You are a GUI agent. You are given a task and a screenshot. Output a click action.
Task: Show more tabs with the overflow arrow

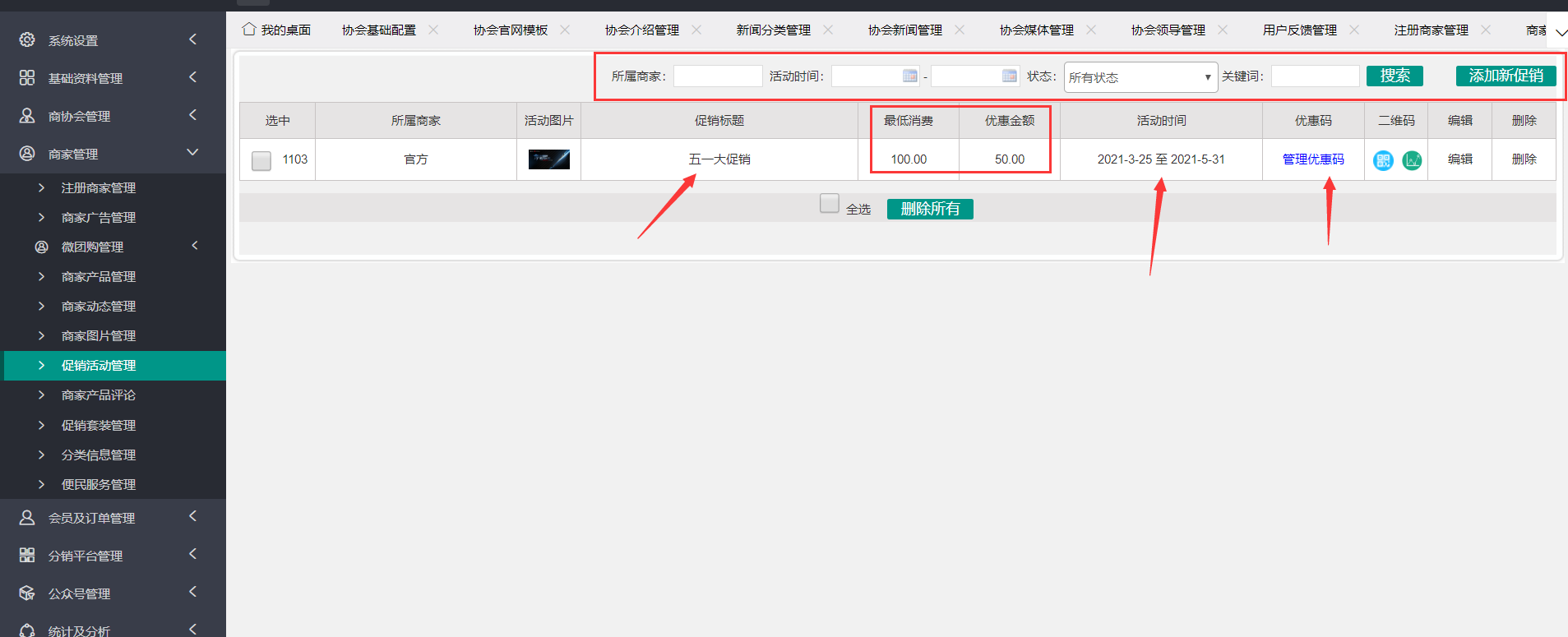coord(1560,33)
